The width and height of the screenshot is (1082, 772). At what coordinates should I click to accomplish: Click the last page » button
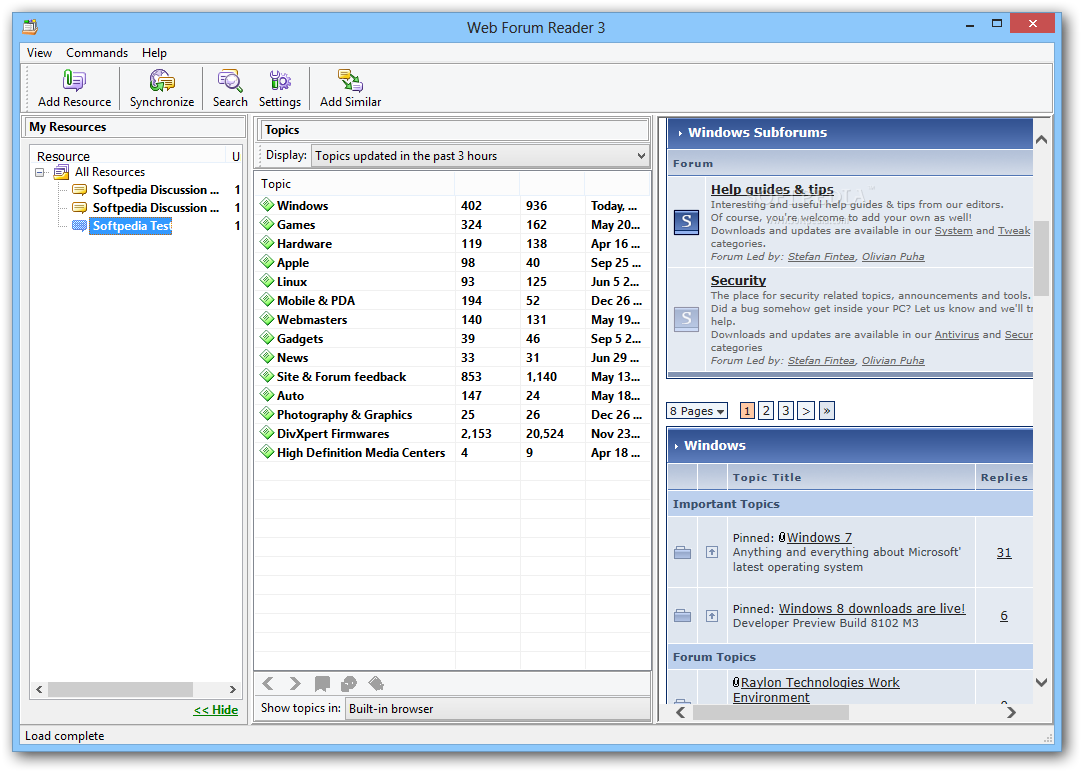click(827, 411)
